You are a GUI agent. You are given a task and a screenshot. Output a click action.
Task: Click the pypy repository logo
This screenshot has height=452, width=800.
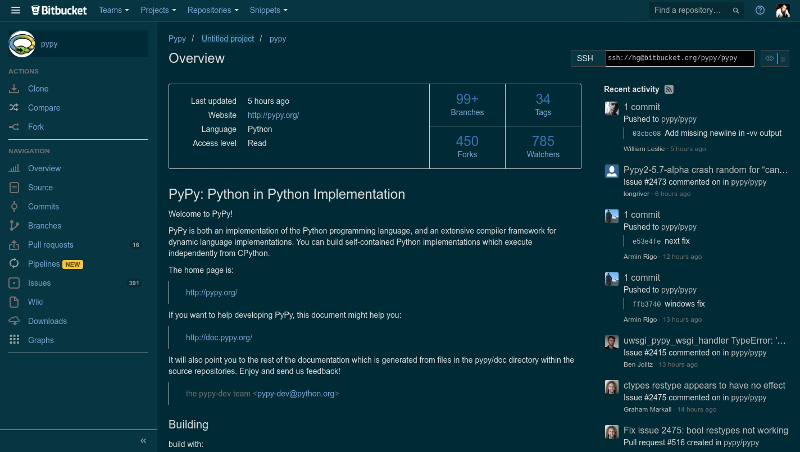(22, 44)
